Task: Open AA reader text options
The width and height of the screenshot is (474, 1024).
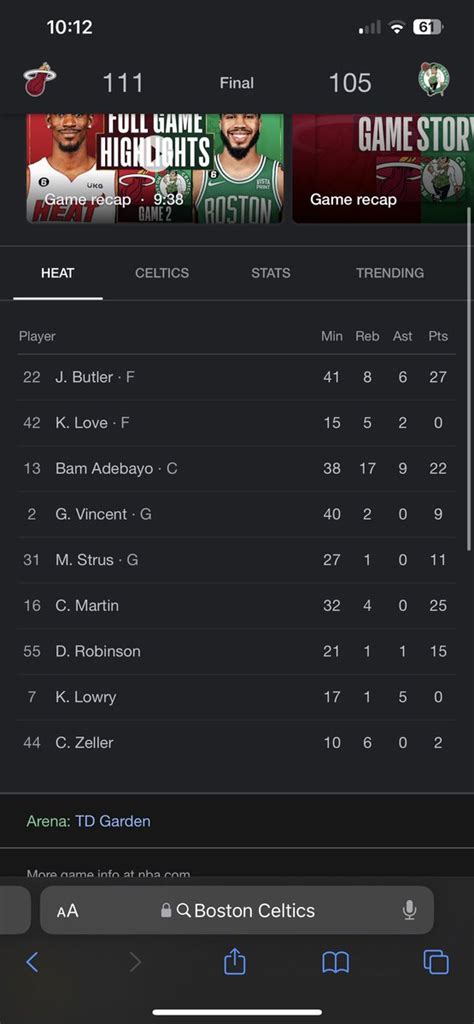Action: 67,910
